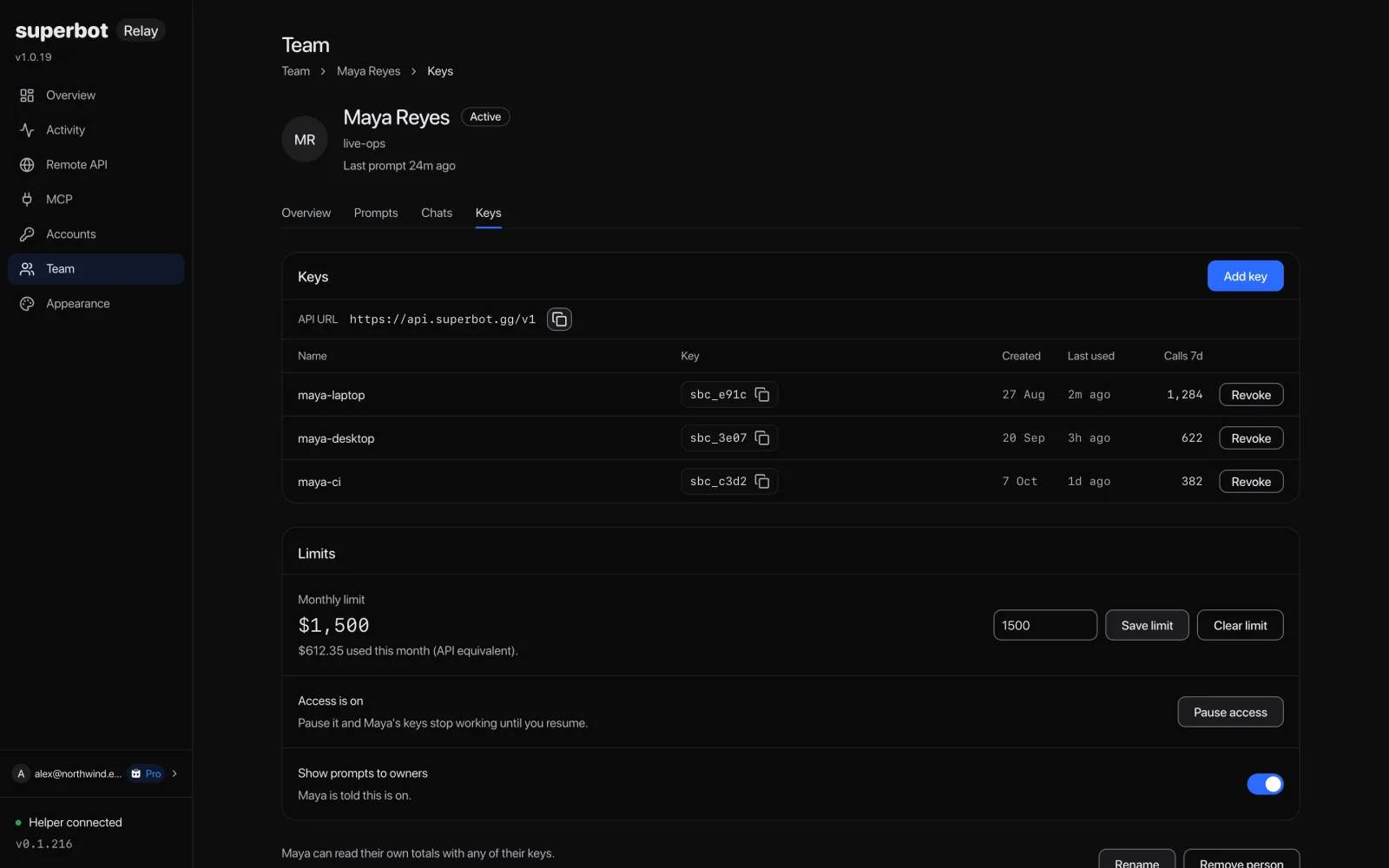Click the 1,284 calls value
Screen dimensions: 1389x868
(1184, 395)
